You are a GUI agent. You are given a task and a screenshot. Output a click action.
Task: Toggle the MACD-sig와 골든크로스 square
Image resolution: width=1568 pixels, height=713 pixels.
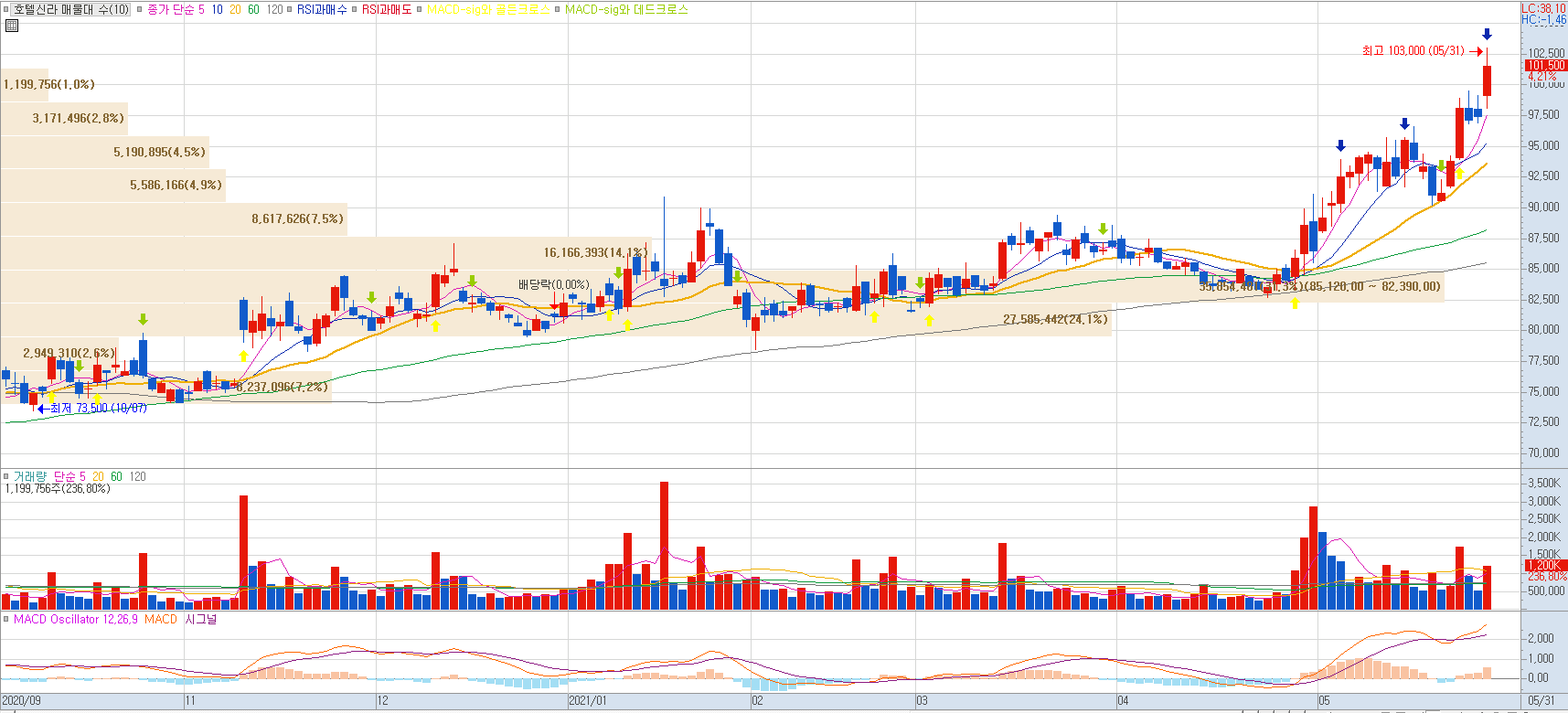420,10
